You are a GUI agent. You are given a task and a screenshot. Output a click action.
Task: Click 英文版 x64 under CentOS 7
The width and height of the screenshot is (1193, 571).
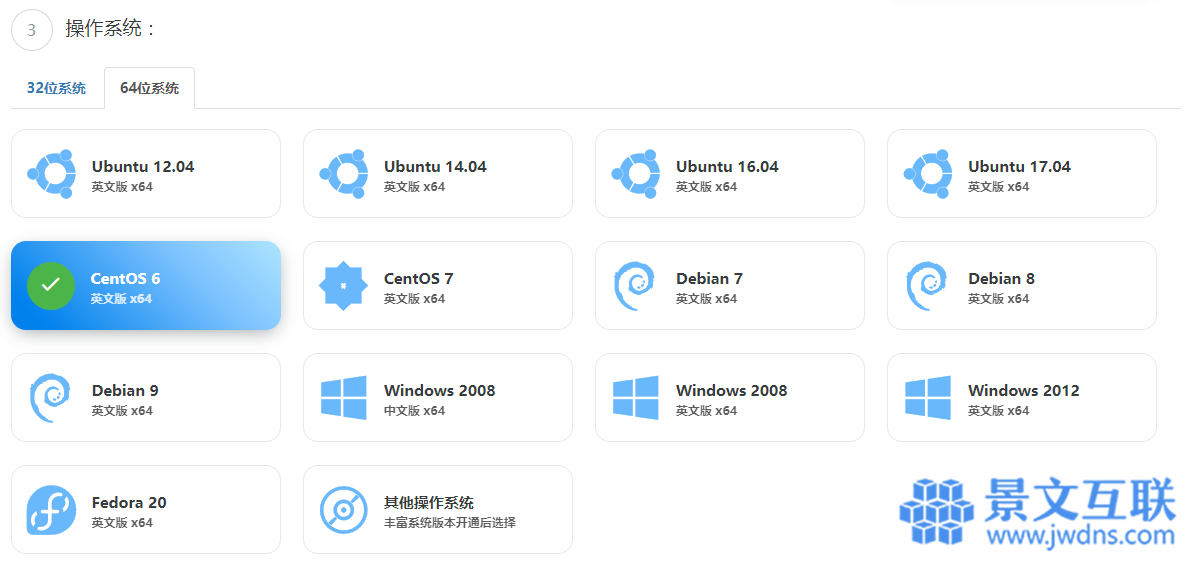tap(415, 299)
